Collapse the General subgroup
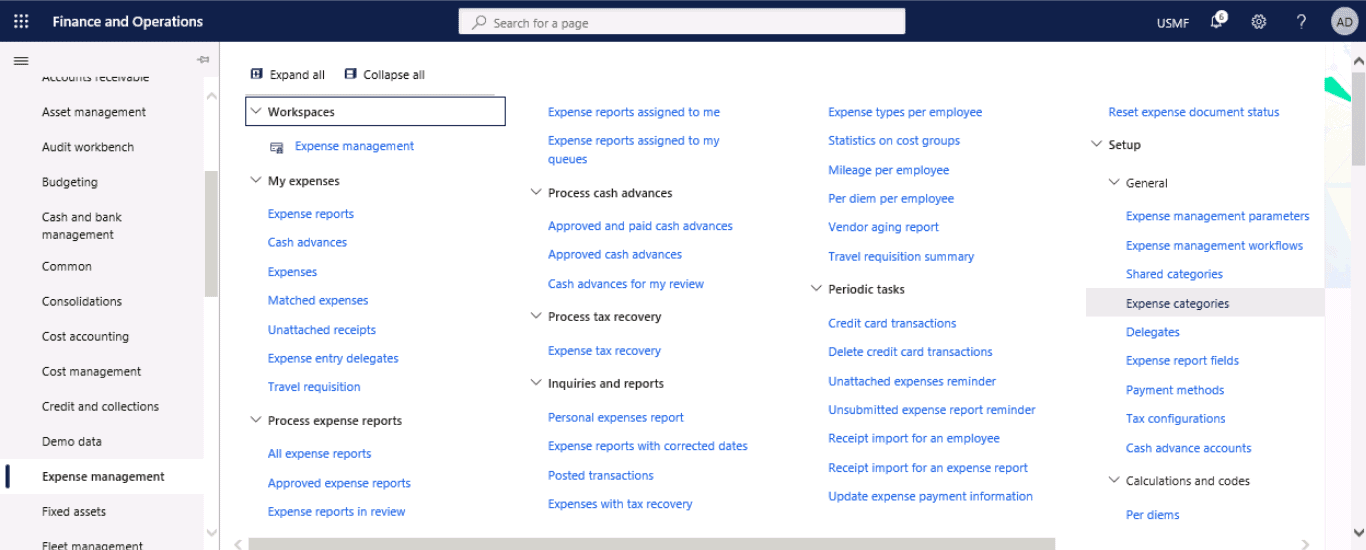Screen dimensions: 1366x550 pyautogui.click(x=1115, y=183)
